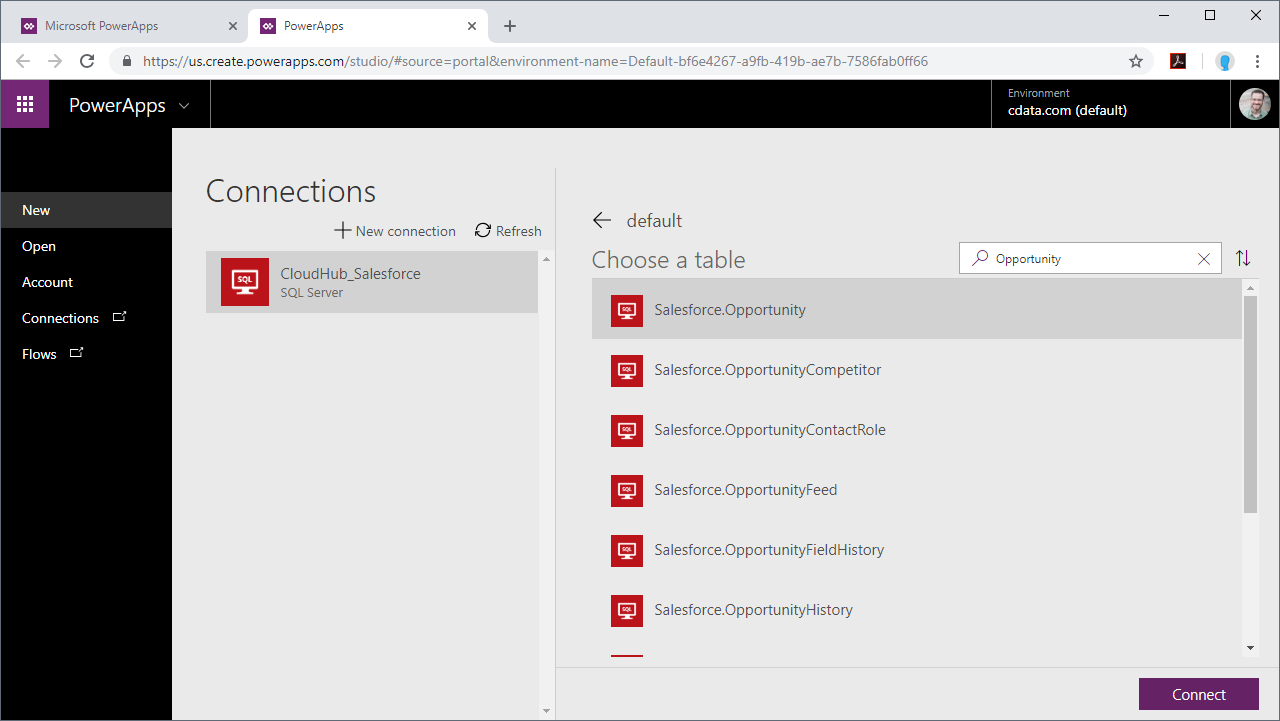Add a New connection
This screenshot has width=1280, height=721.
pos(395,231)
